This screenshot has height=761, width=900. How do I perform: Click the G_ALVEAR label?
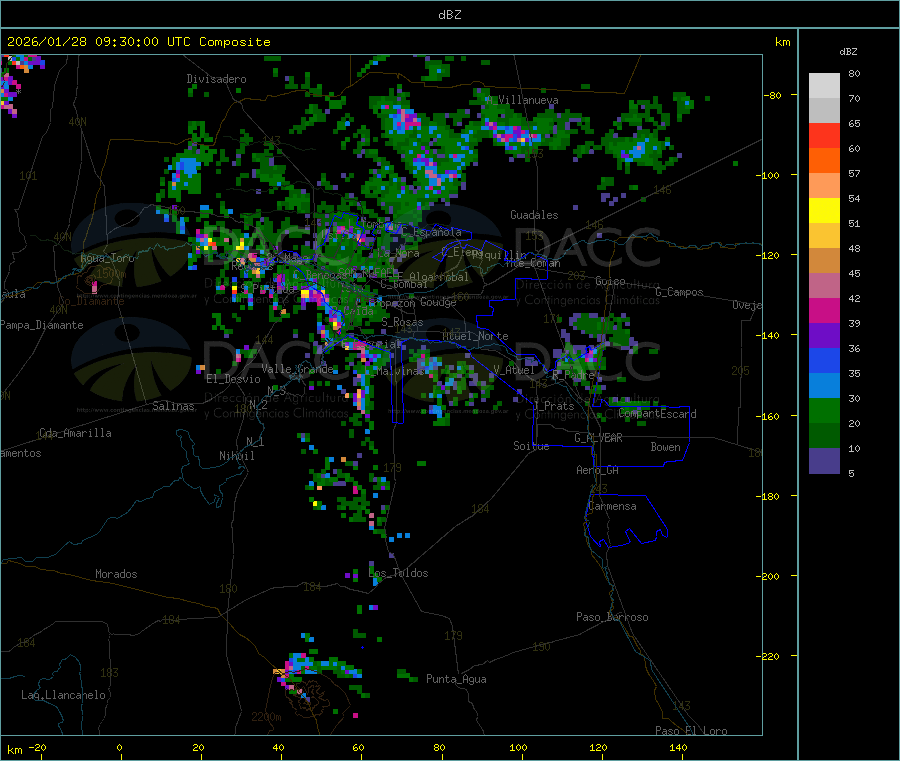pyautogui.click(x=598, y=438)
